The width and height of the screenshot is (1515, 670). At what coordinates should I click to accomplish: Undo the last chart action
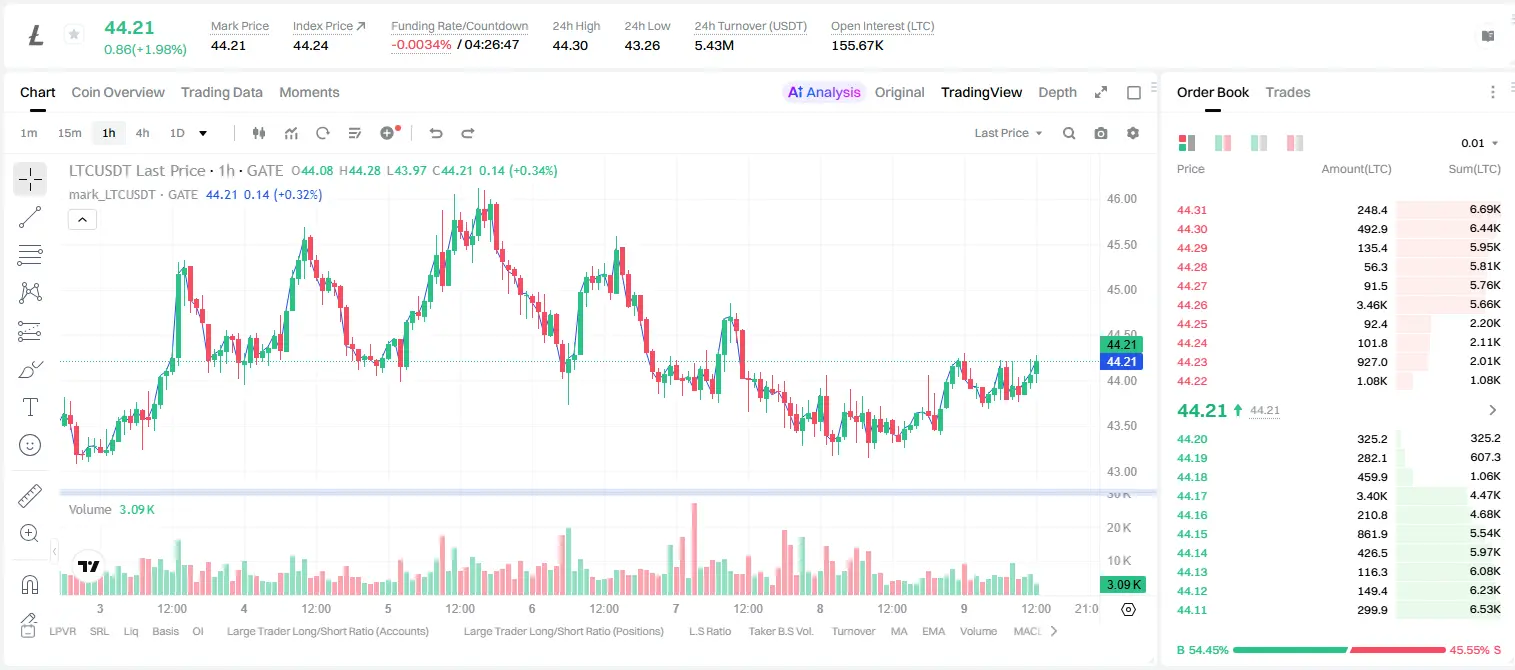click(436, 133)
